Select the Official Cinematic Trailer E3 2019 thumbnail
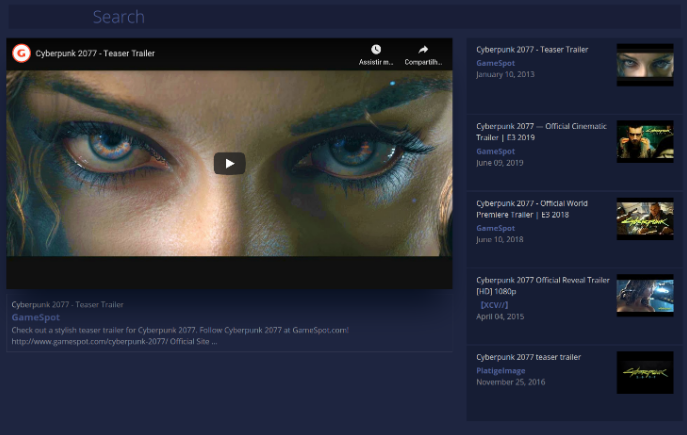 pyautogui.click(x=644, y=142)
